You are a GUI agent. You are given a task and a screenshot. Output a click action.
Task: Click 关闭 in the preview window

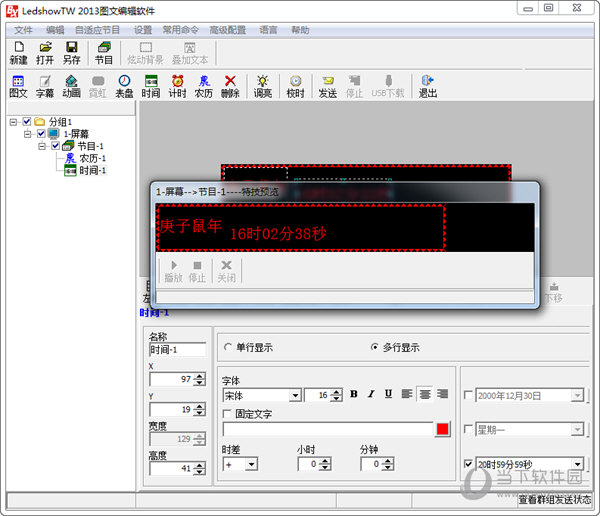(227, 271)
